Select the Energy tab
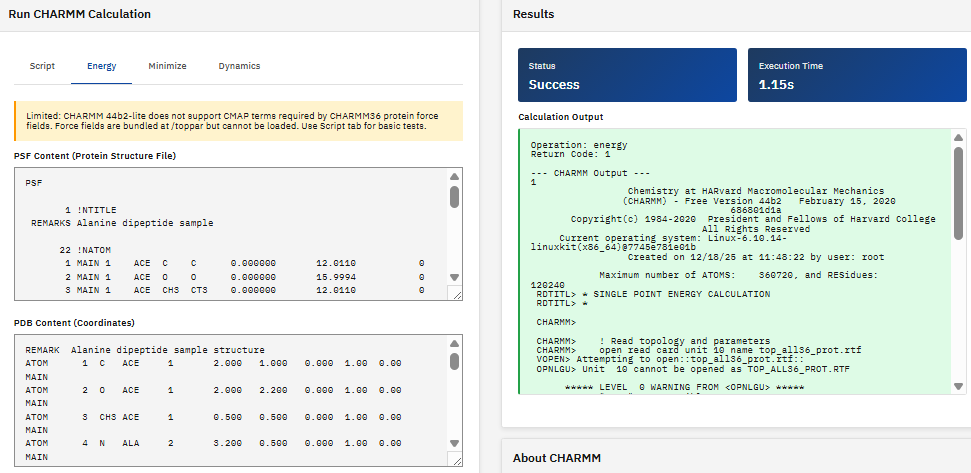 click(x=101, y=66)
